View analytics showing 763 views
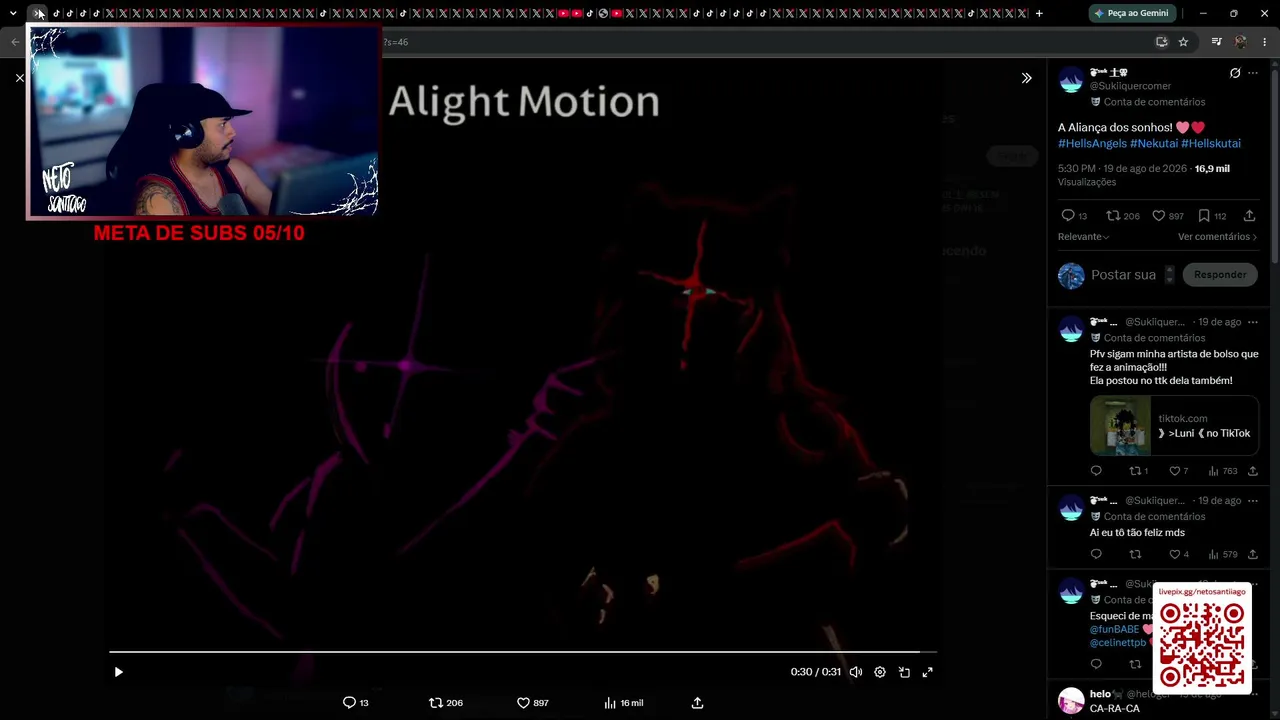The height and width of the screenshot is (720, 1280). 1222,471
